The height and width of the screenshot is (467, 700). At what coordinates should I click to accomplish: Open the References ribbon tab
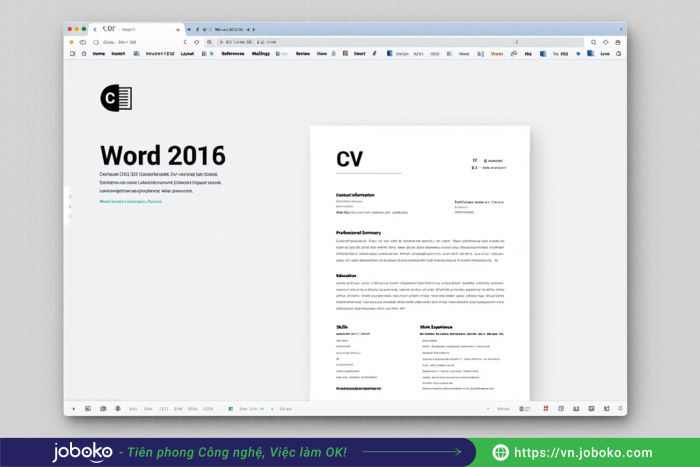233,54
